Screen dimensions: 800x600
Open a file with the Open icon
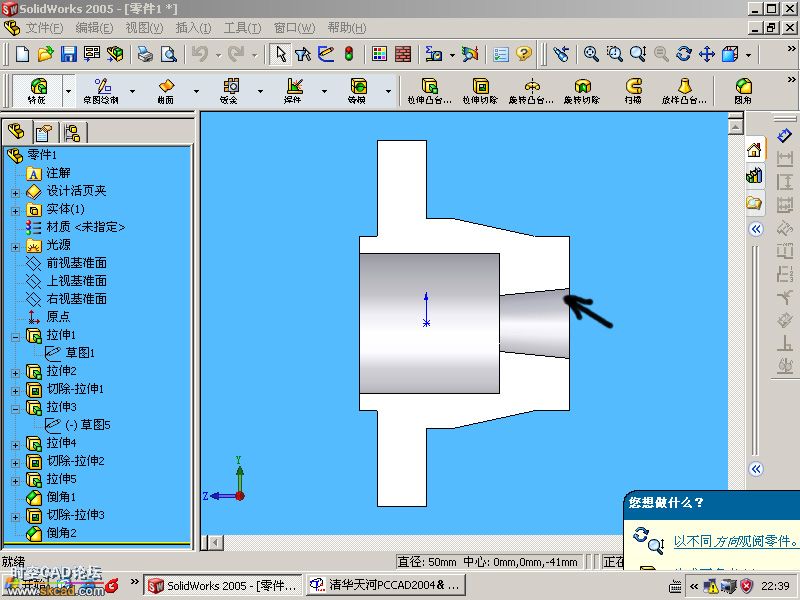tap(45, 54)
